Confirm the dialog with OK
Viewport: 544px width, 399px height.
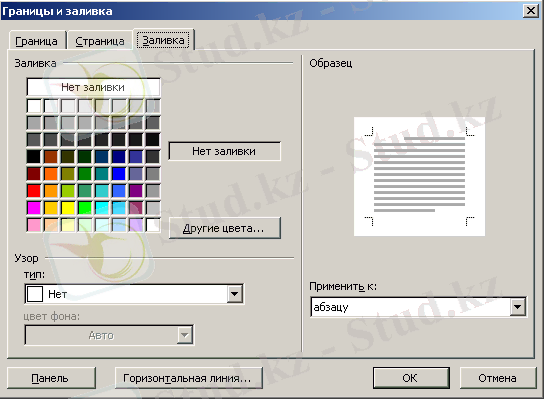tap(411, 378)
